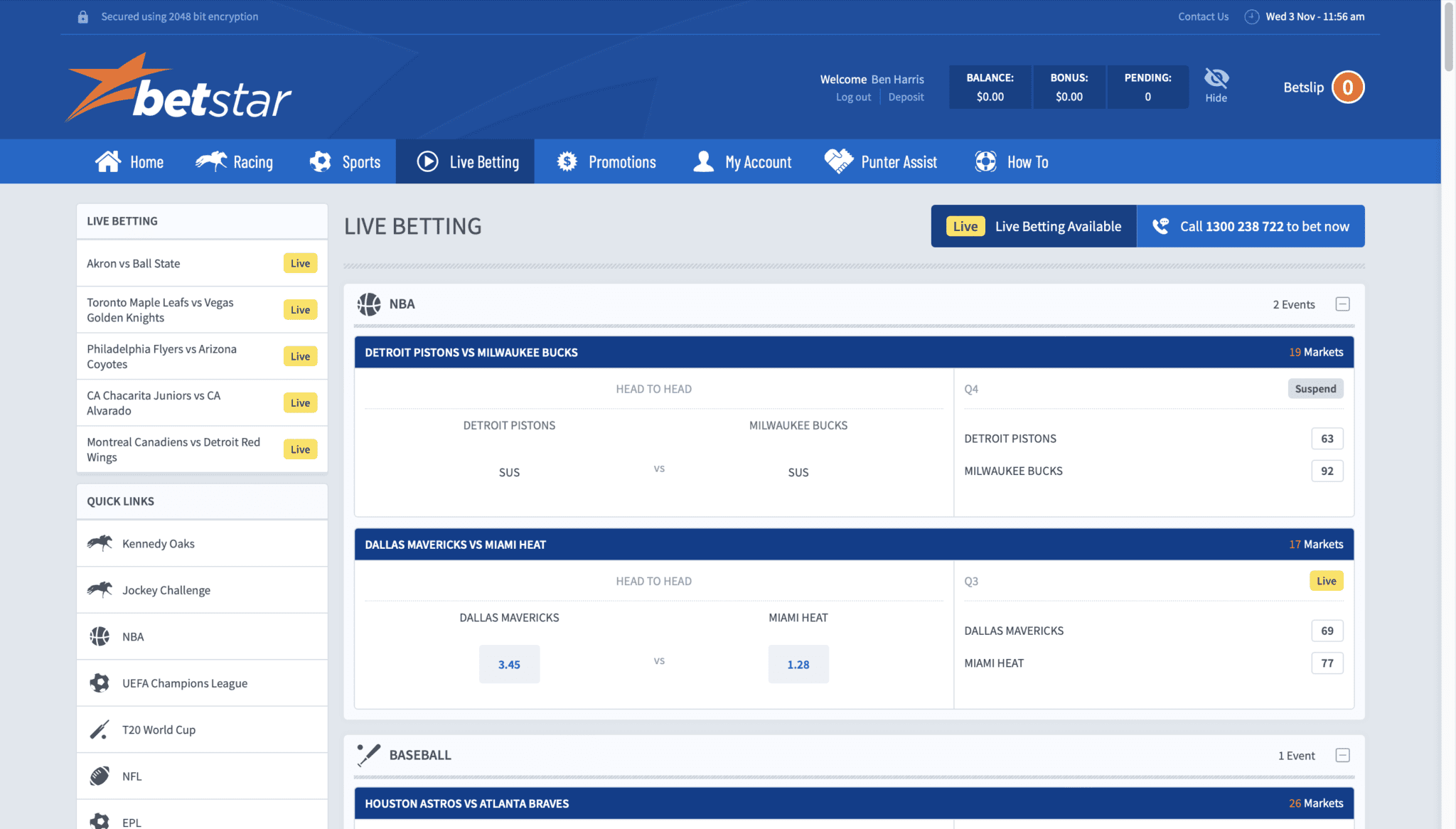Viewport: 1456px width, 829px height.
Task: Click Dallas Mavericks score 69
Action: click(1327, 631)
